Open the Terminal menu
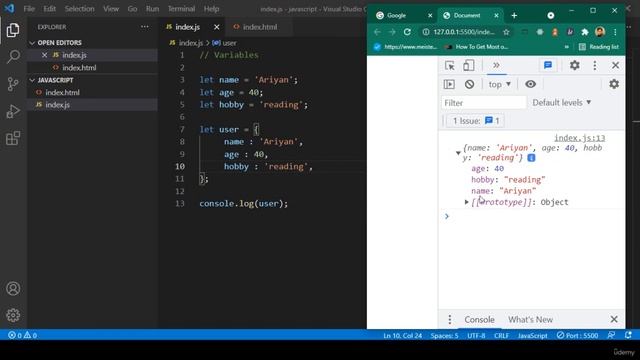This screenshot has height=360, width=640. click(181, 9)
